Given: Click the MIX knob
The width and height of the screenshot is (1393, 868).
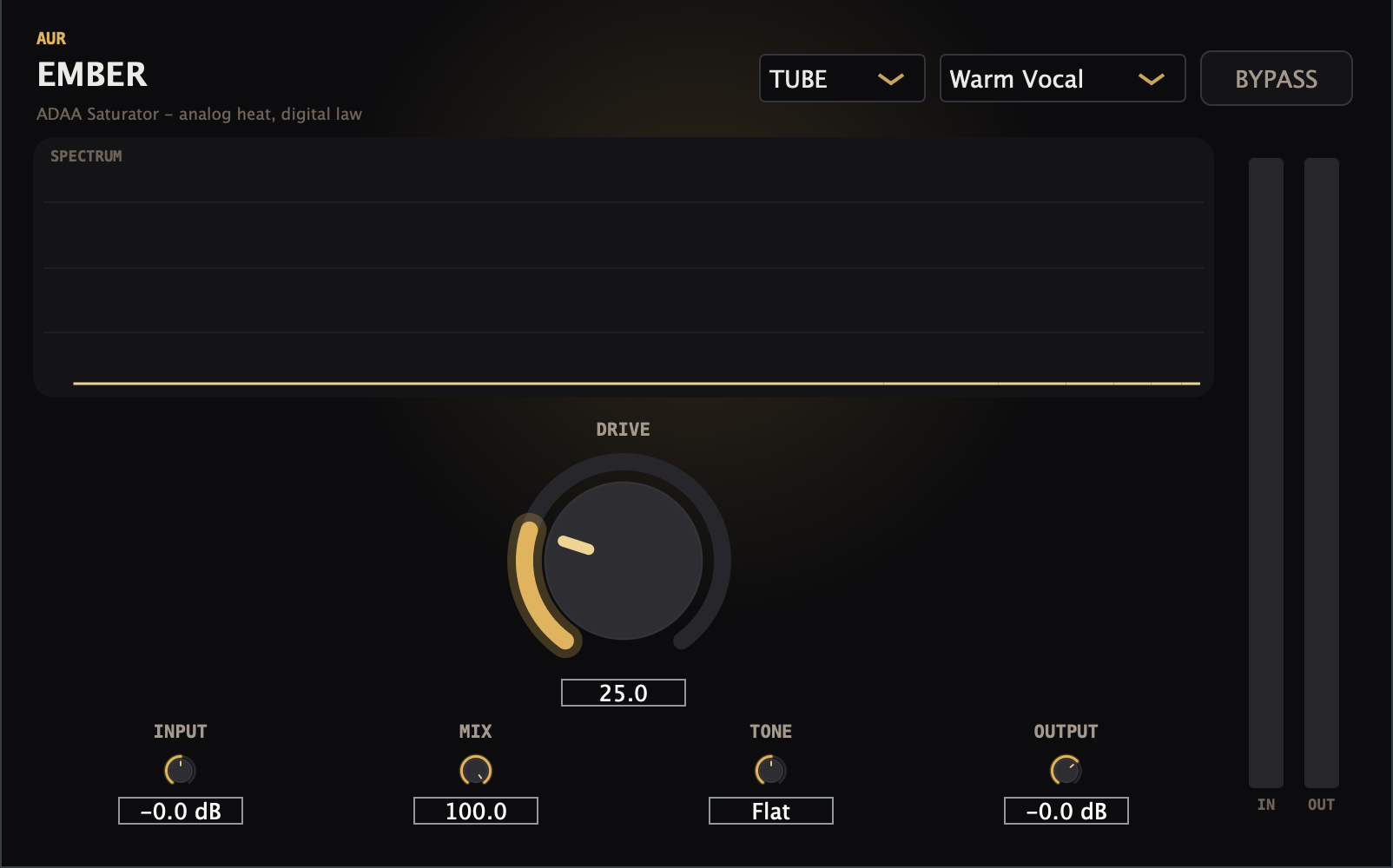Looking at the screenshot, I should coord(475,770).
